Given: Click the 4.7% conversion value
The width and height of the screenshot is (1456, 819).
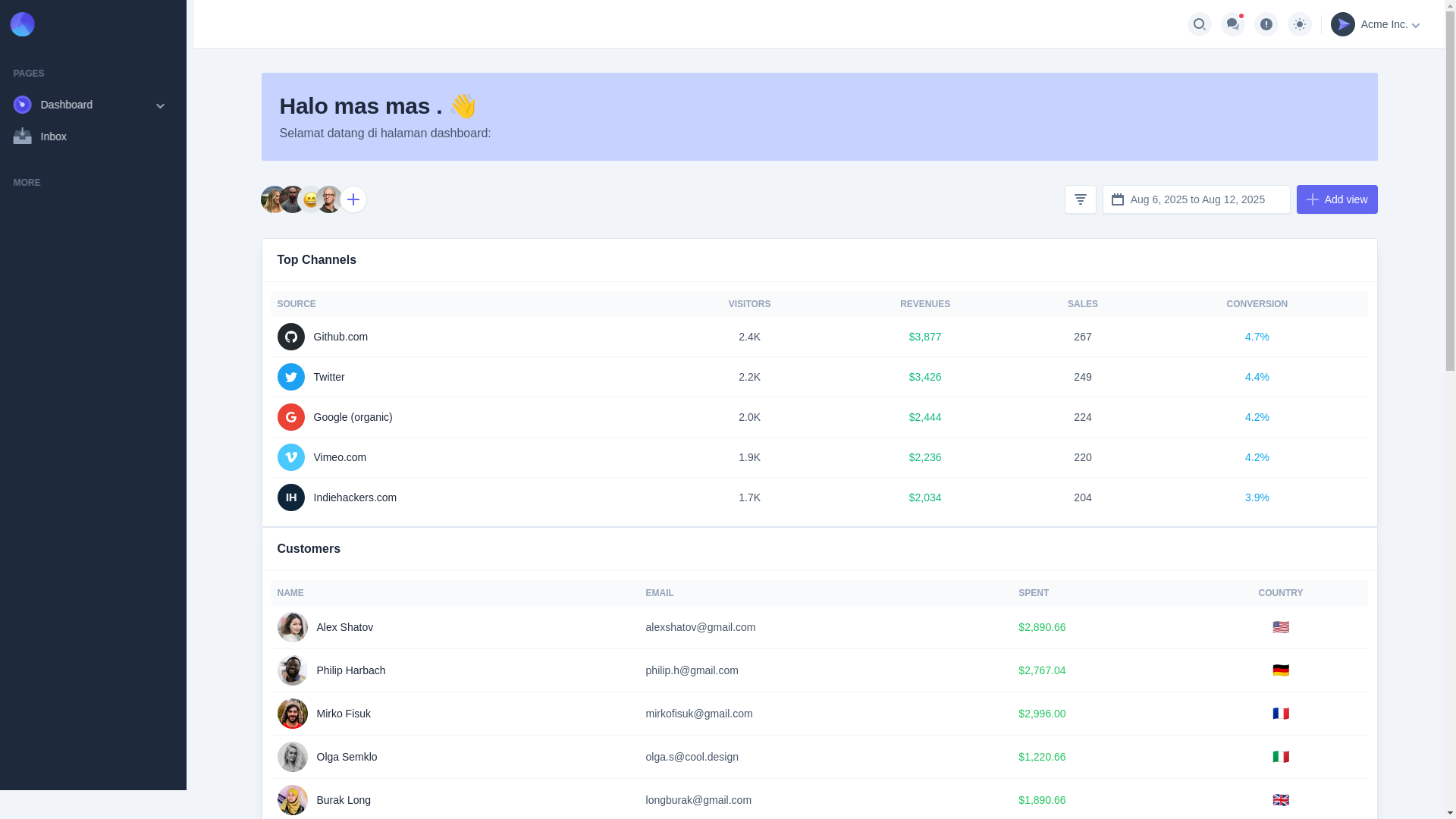Looking at the screenshot, I should (x=1257, y=337).
